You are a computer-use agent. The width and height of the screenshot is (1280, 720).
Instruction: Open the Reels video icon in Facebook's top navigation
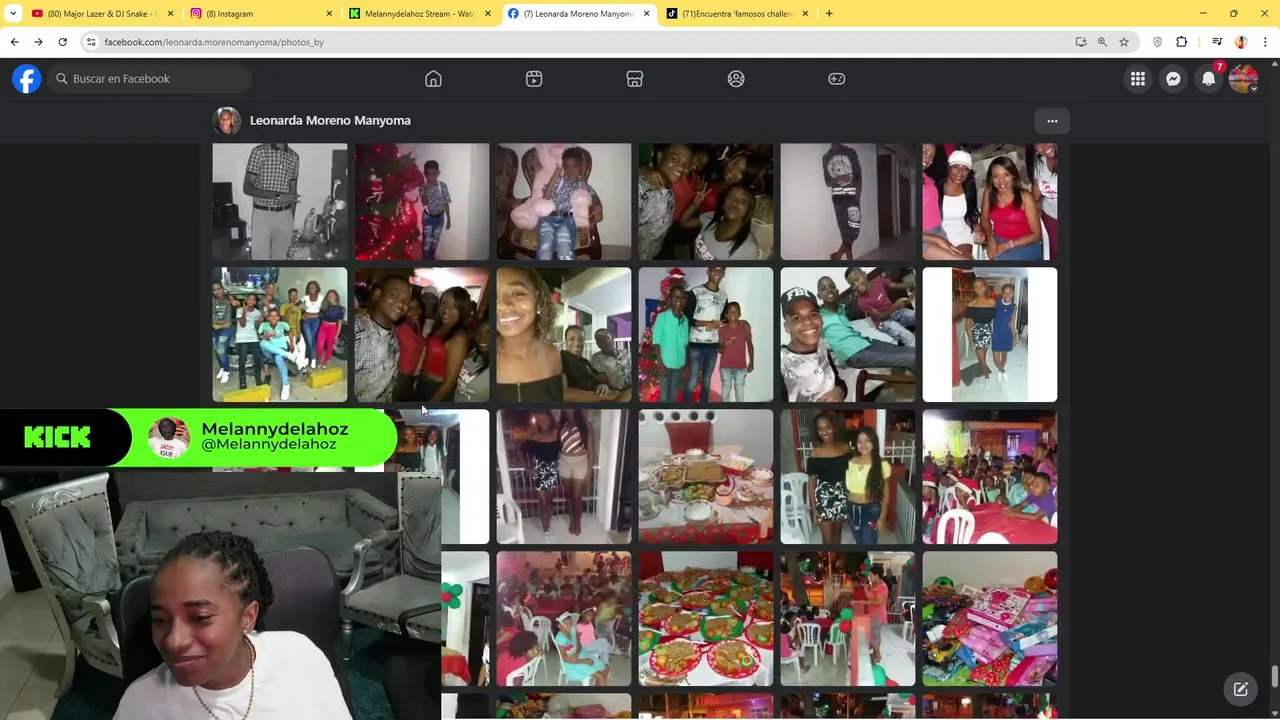pyautogui.click(x=534, y=79)
